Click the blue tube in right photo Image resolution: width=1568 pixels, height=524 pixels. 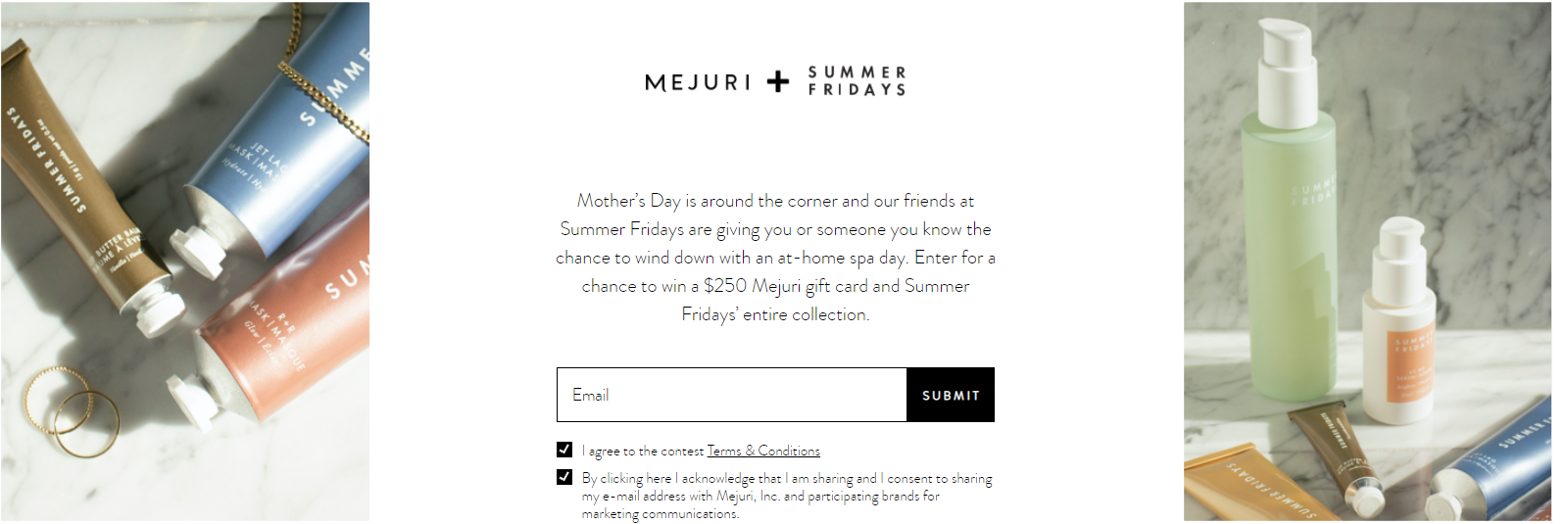click(x=1490, y=460)
